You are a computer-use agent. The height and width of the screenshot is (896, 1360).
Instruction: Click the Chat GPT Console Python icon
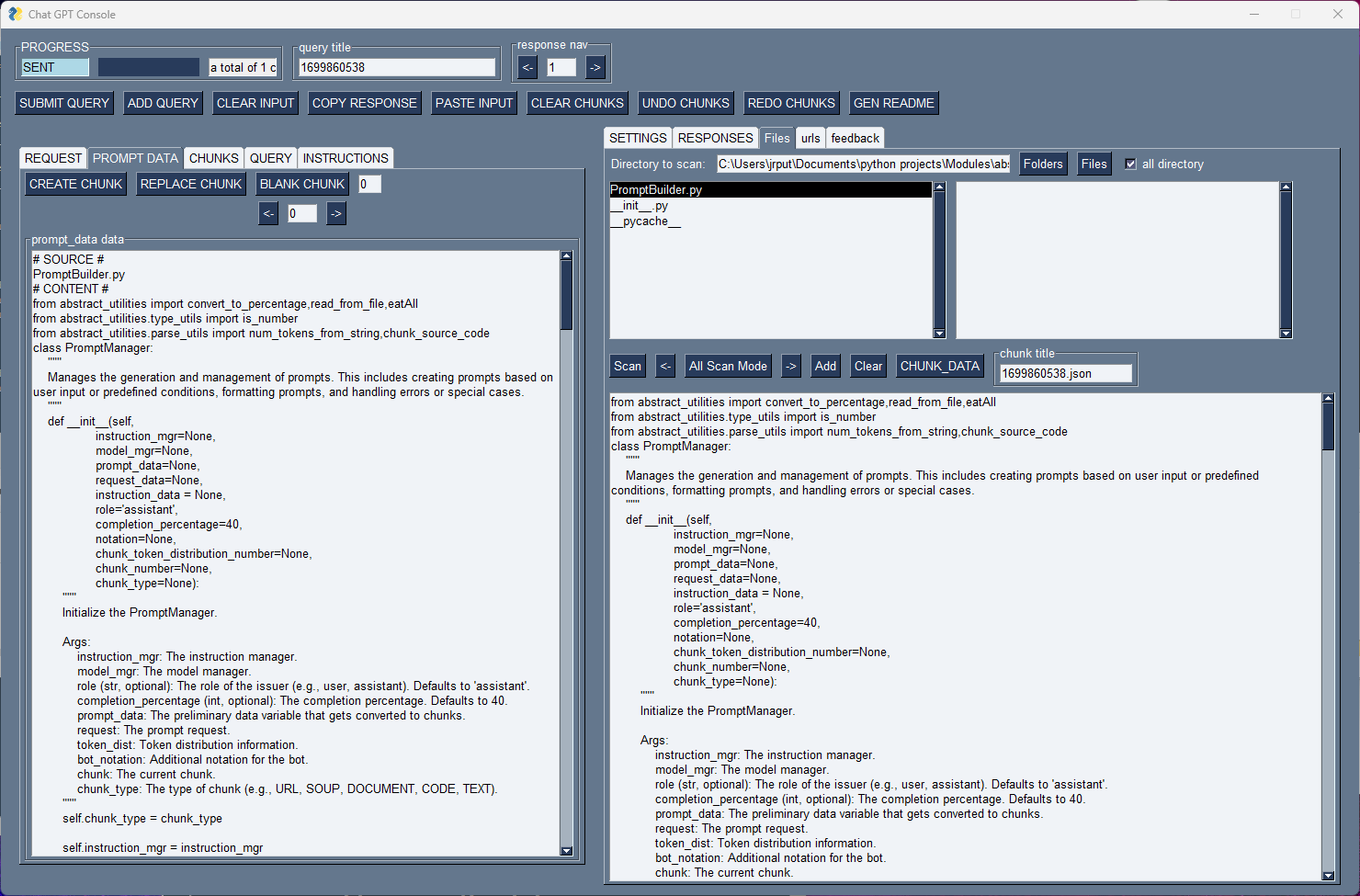pyautogui.click(x=15, y=14)
